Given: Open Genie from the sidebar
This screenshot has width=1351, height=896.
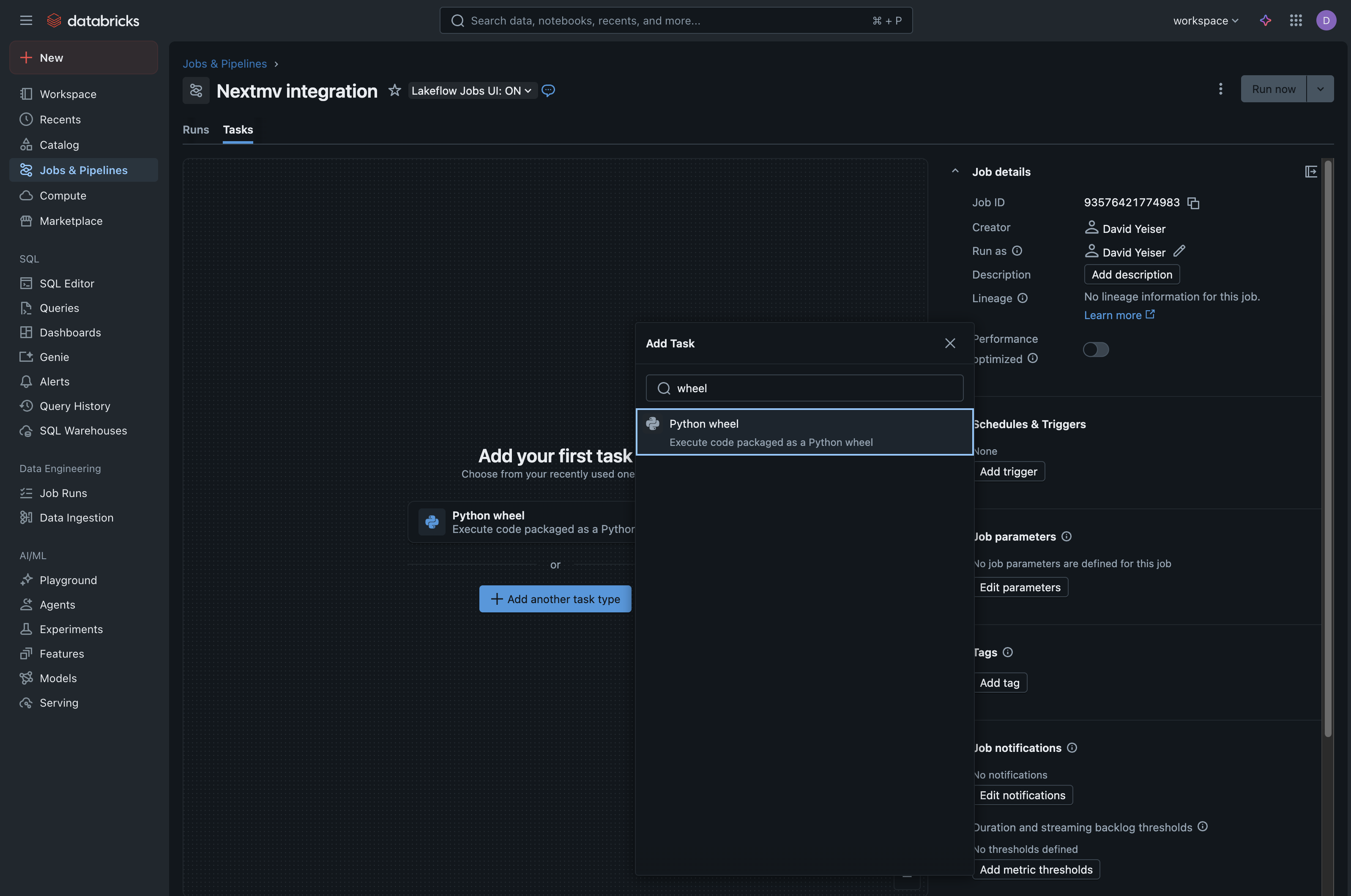Looking at the screenshot, I should (54, 357).
